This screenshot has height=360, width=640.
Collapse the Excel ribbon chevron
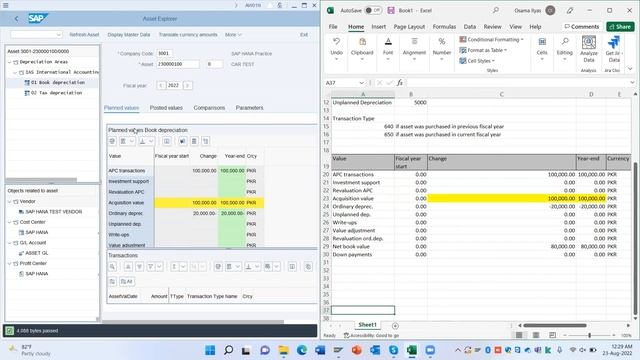pos(630,69)
